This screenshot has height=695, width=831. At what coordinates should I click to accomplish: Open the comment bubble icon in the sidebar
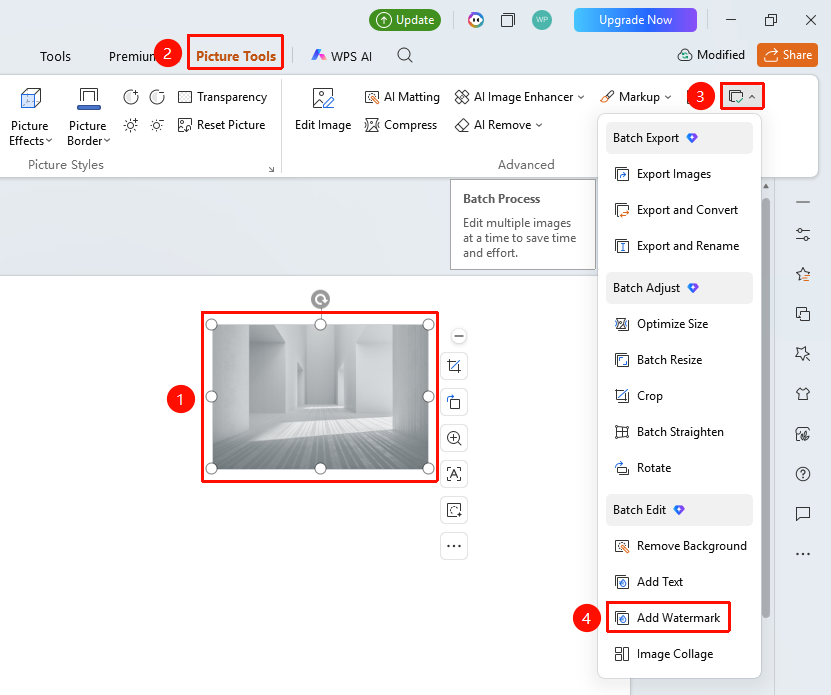click(x=803, y=514)
